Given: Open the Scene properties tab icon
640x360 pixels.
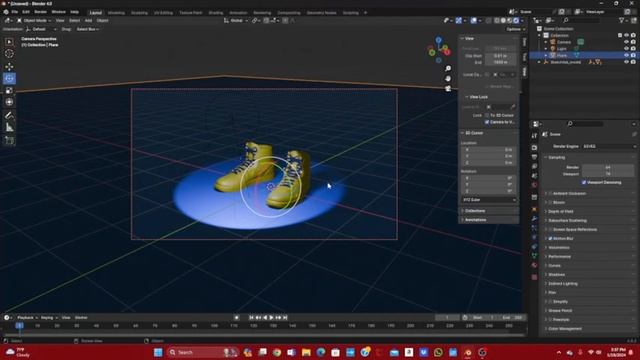Looking at the screenshot, I should pos(535,176).
